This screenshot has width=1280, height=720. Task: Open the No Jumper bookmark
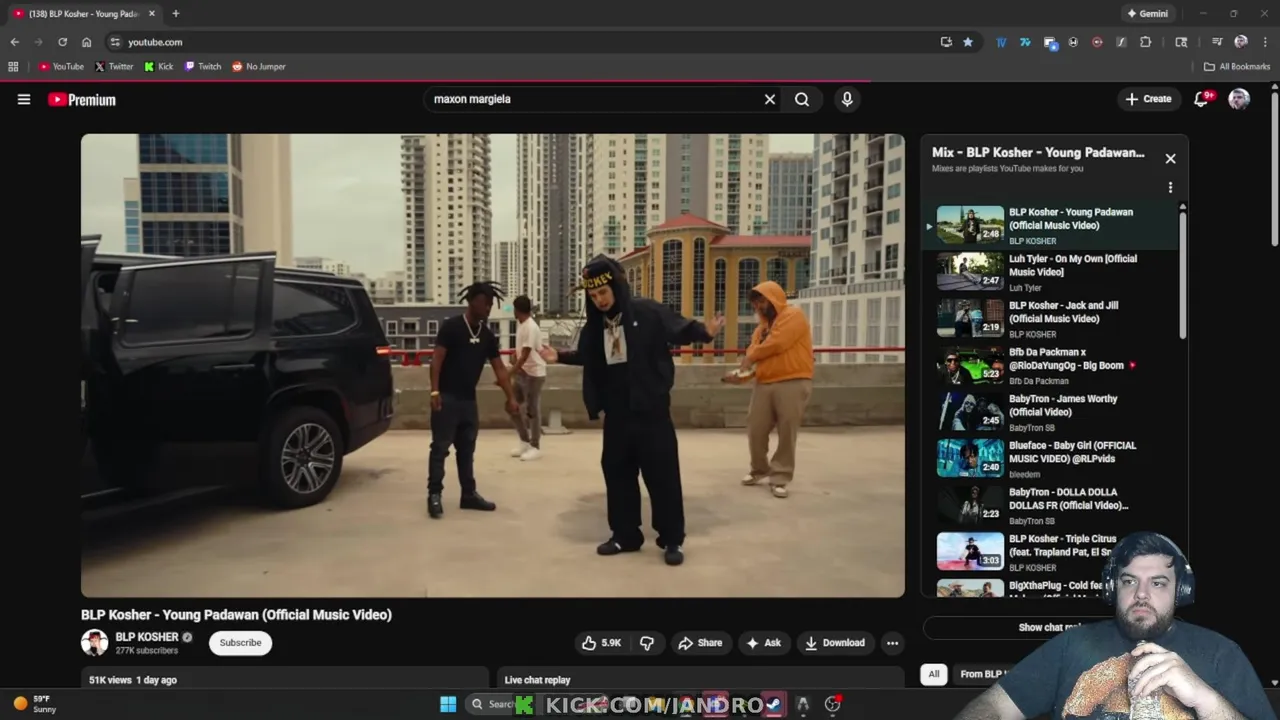click(x=259, y=66)
